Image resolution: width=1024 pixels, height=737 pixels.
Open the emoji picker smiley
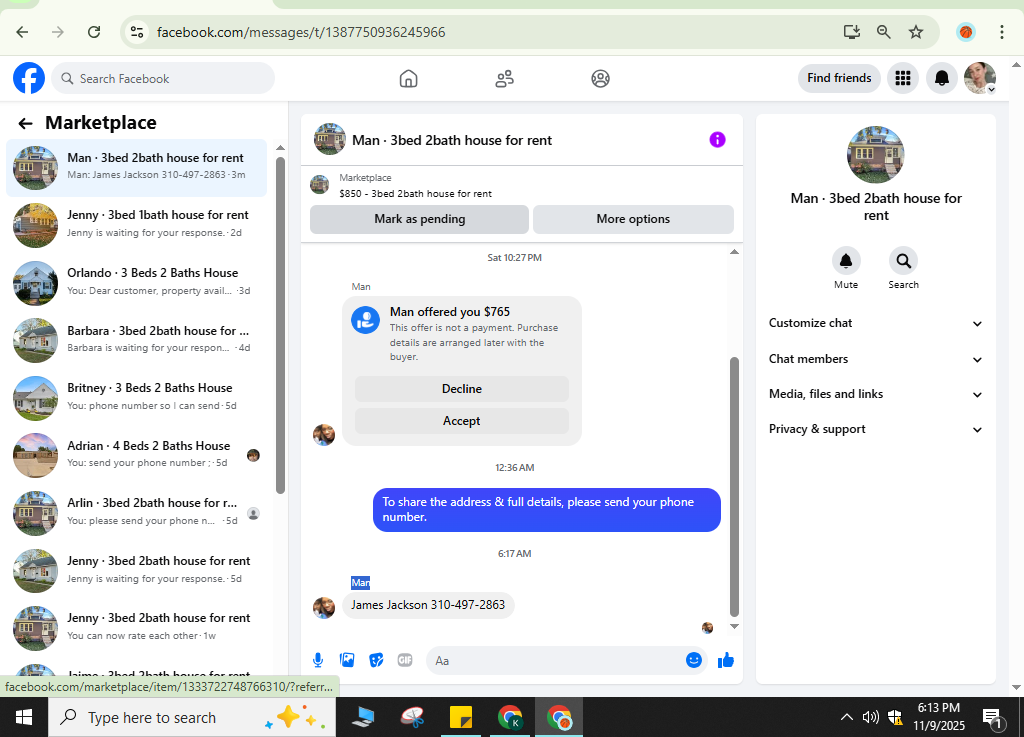pos(694,660)
